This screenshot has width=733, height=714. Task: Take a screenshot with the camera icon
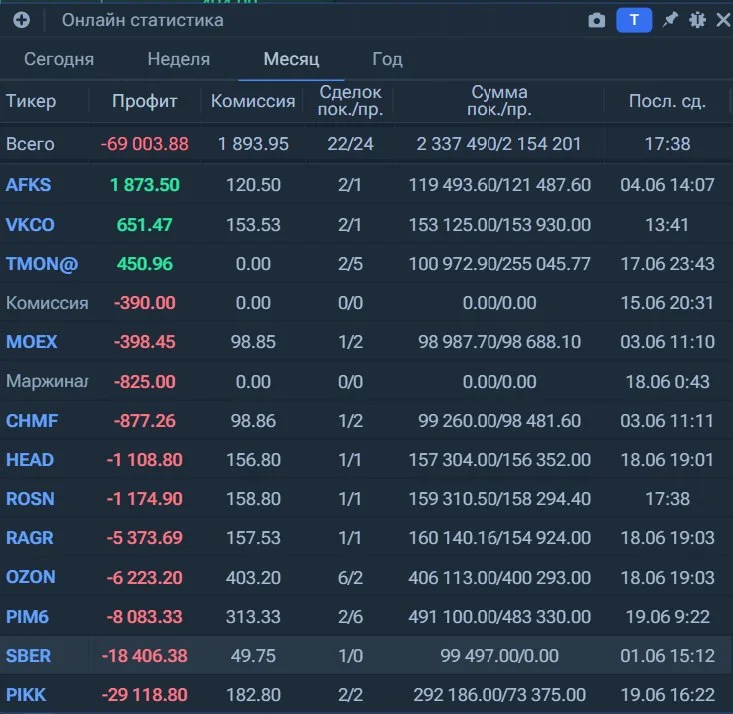pyautogui.click(x=596, y=20)
